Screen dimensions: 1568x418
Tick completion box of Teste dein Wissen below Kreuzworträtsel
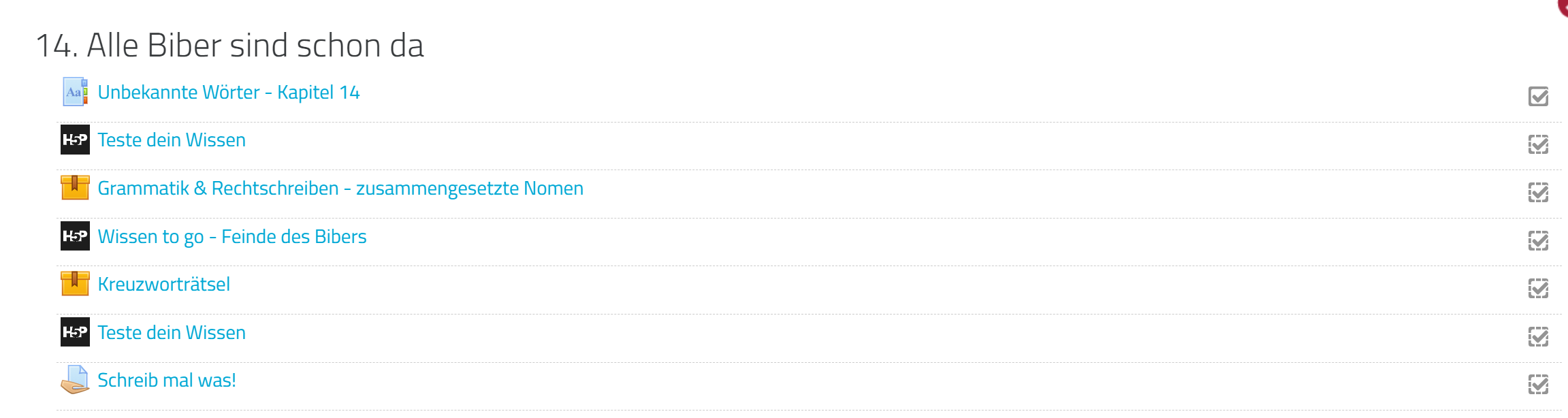tap(1538, 337)
